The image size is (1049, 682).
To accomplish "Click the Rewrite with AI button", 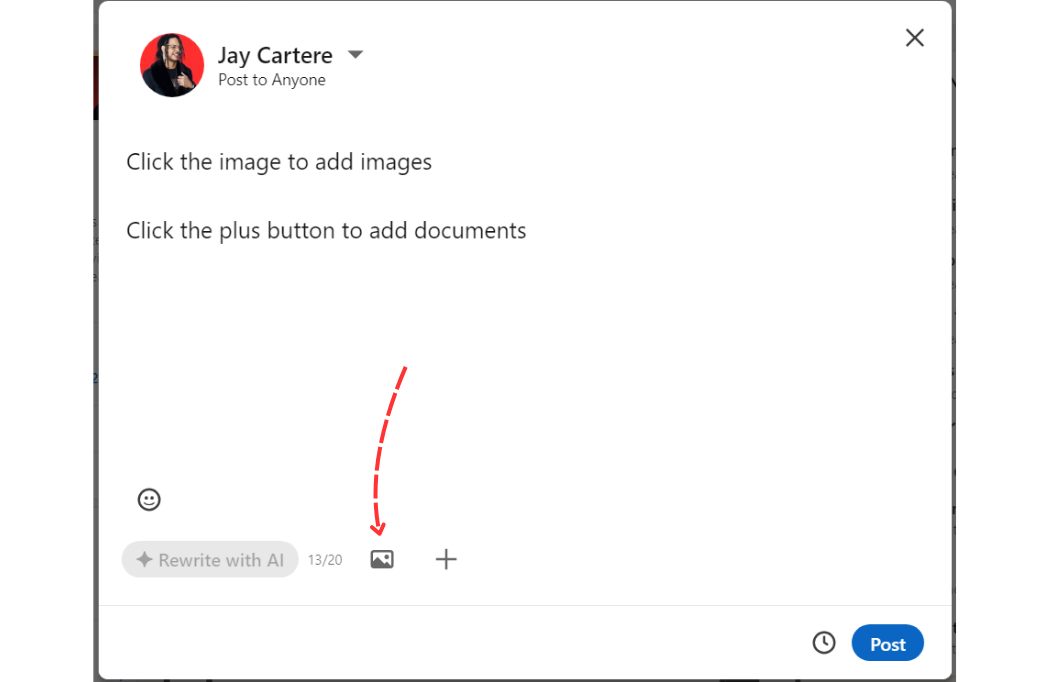I will 210,560.
